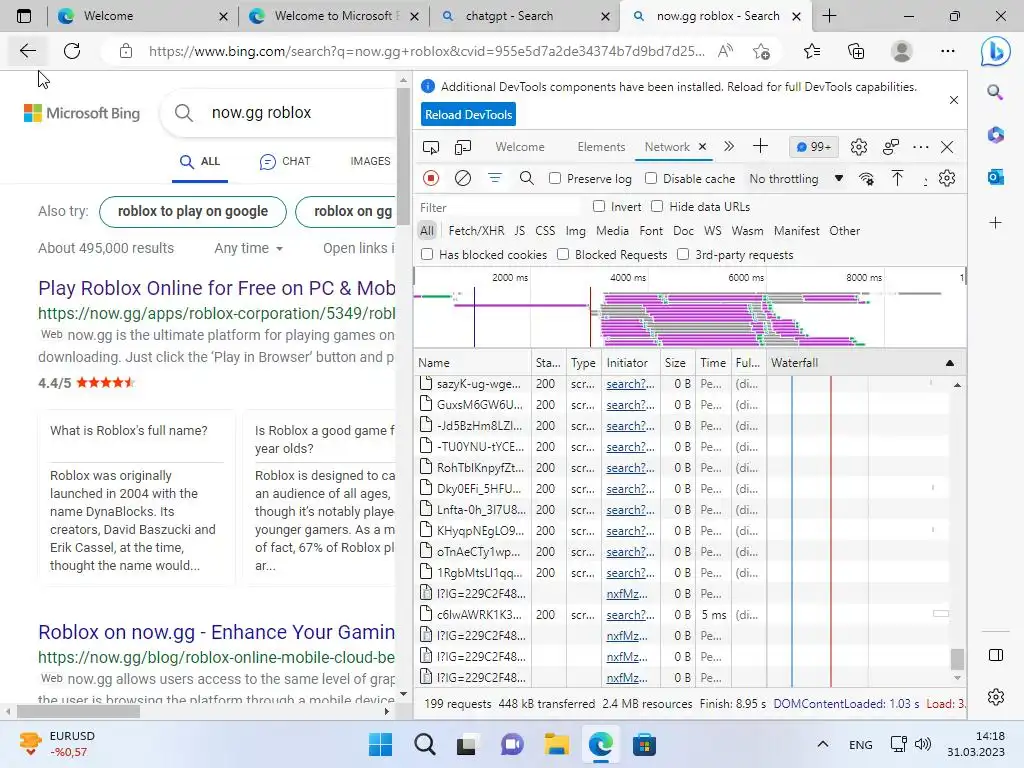This screenshot has height=768, width=1024.
Task: Filter requests by Fetch/XHR
Action: coord(476,231)
